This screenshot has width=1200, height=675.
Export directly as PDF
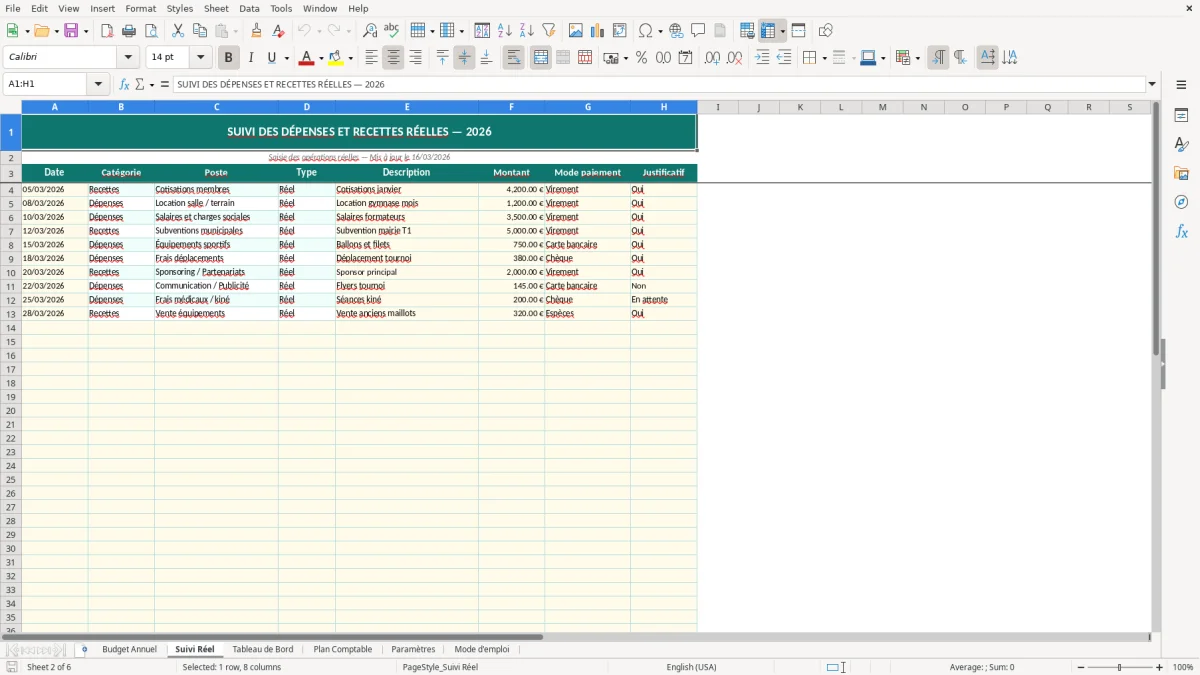click(x=107, y=31)
